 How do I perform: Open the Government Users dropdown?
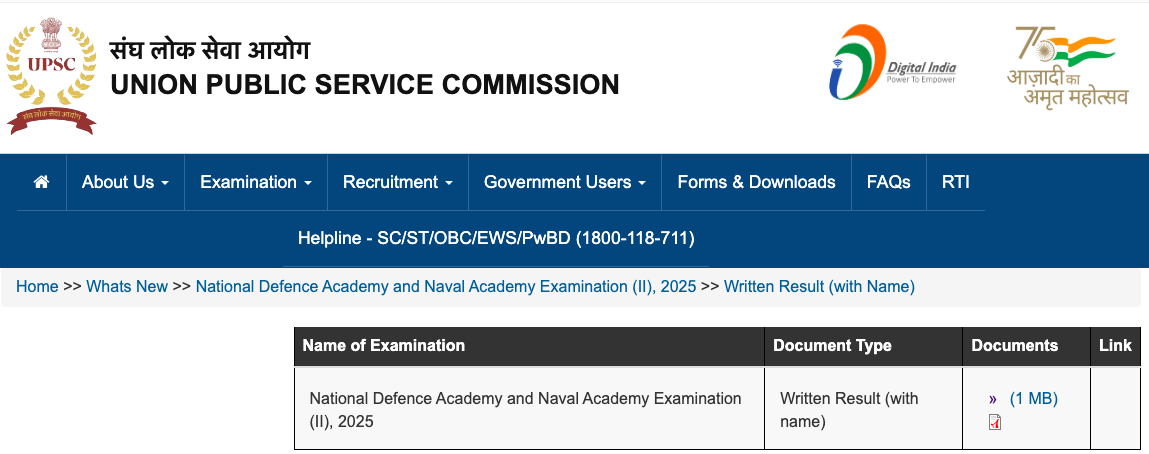(565, 182)
